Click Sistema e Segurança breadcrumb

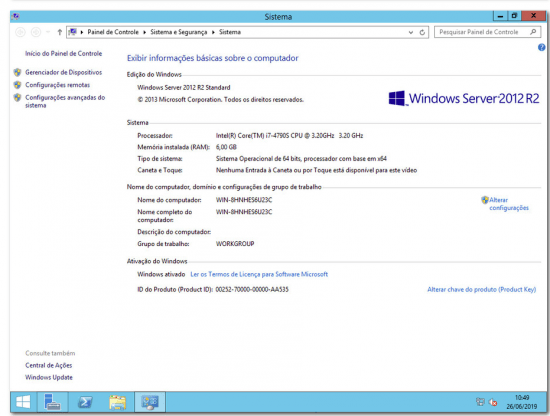[179, 32]
